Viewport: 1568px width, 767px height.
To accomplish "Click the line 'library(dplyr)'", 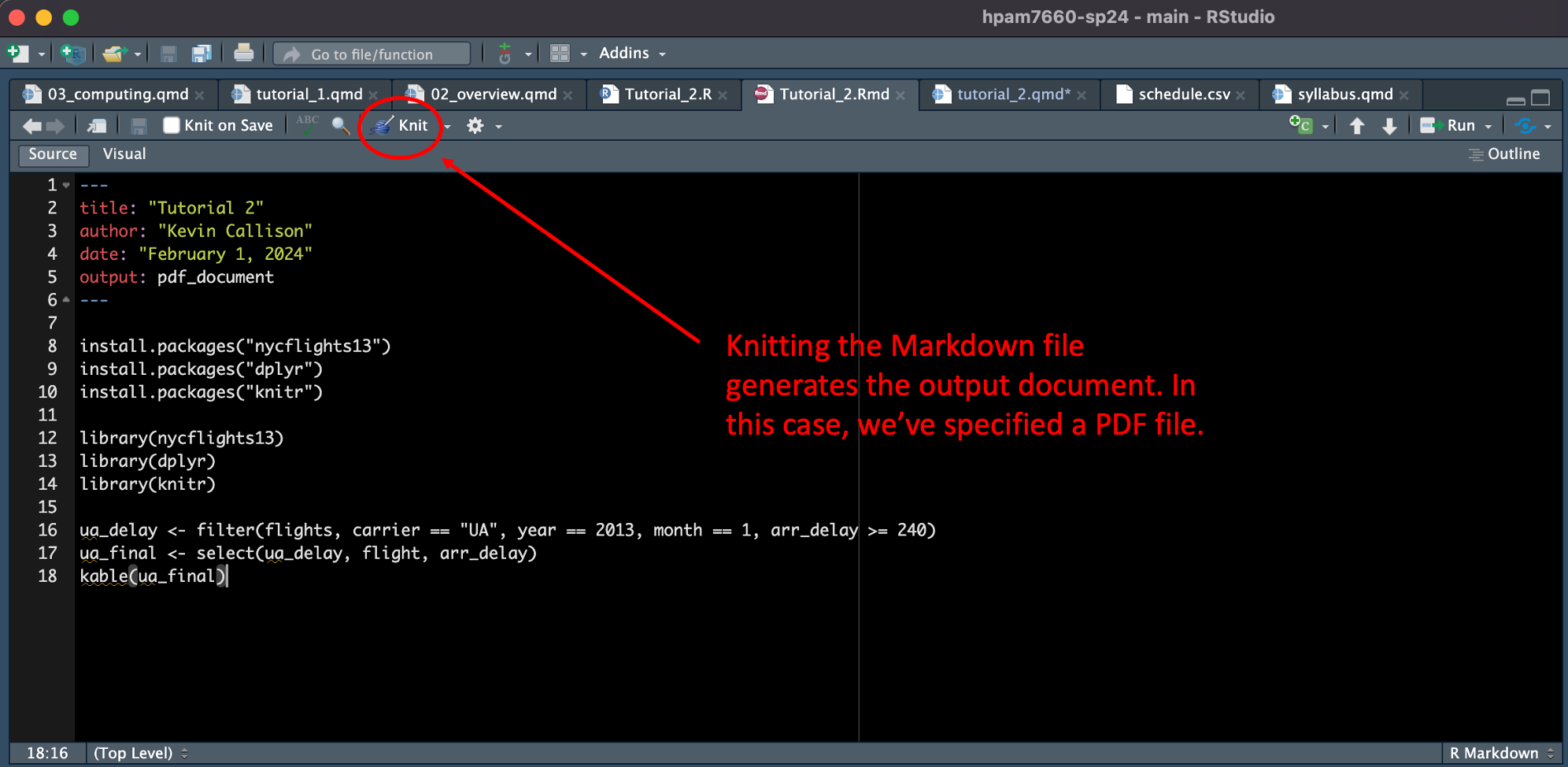I will pos(147,461).
